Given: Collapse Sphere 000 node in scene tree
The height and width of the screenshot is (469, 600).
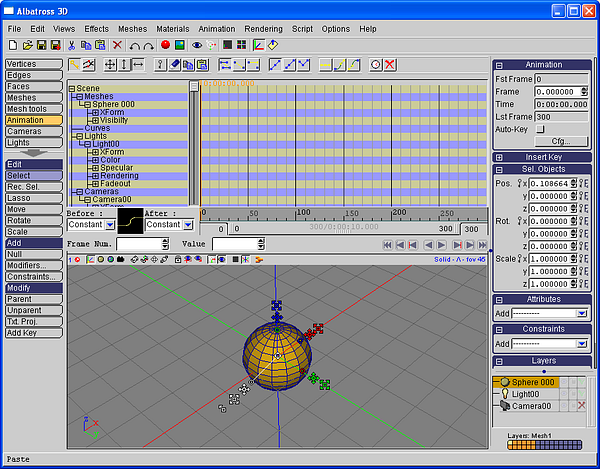Looking at the screenshot, I should pos(88,104).
